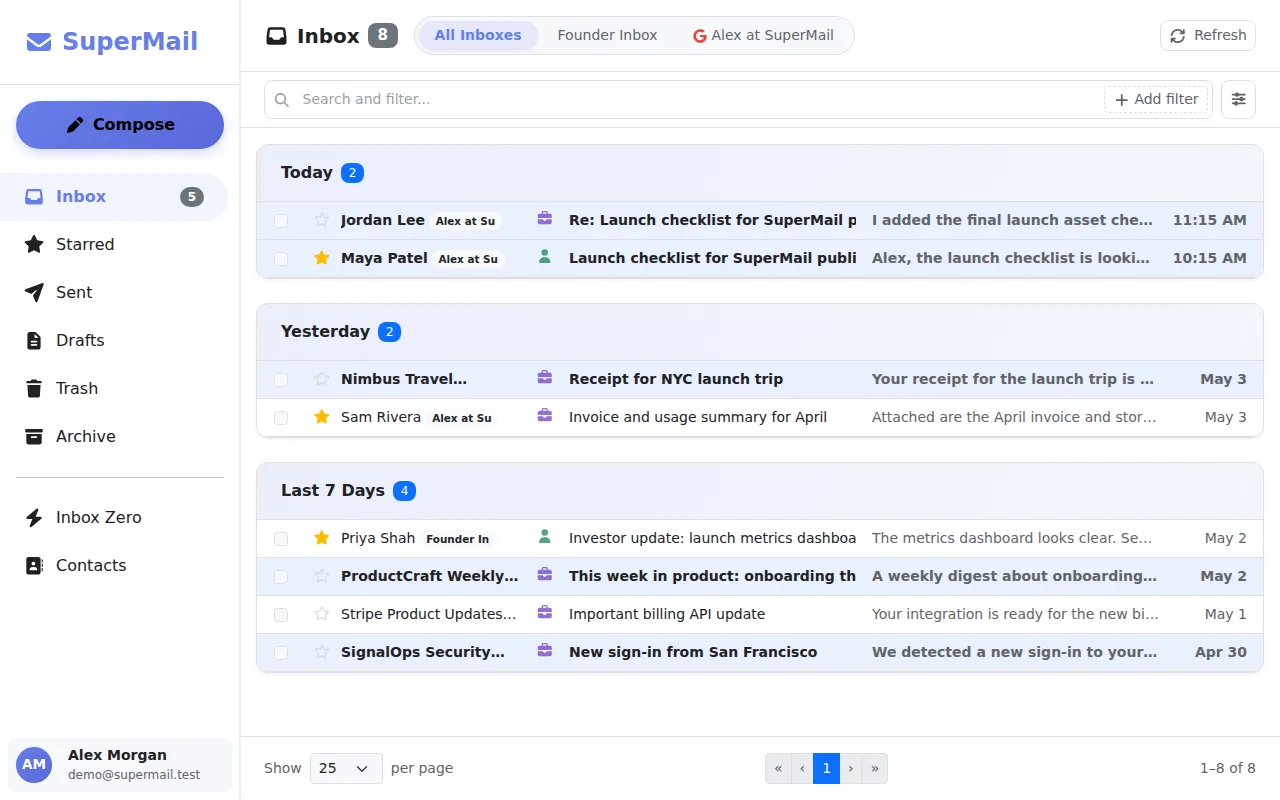The image size is (1280, 800).
Task: Jump to last page
Action: point(875,768)
